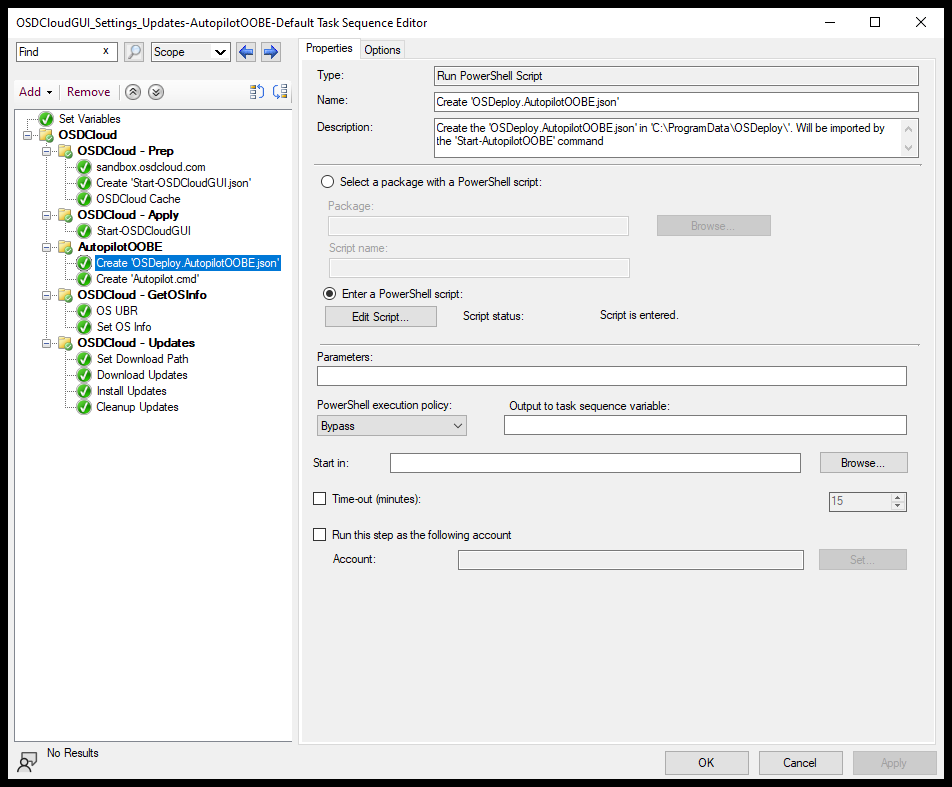Check 'Run this step as the following account'
This screenshot has width=952, height=787.
coord(320,534)
